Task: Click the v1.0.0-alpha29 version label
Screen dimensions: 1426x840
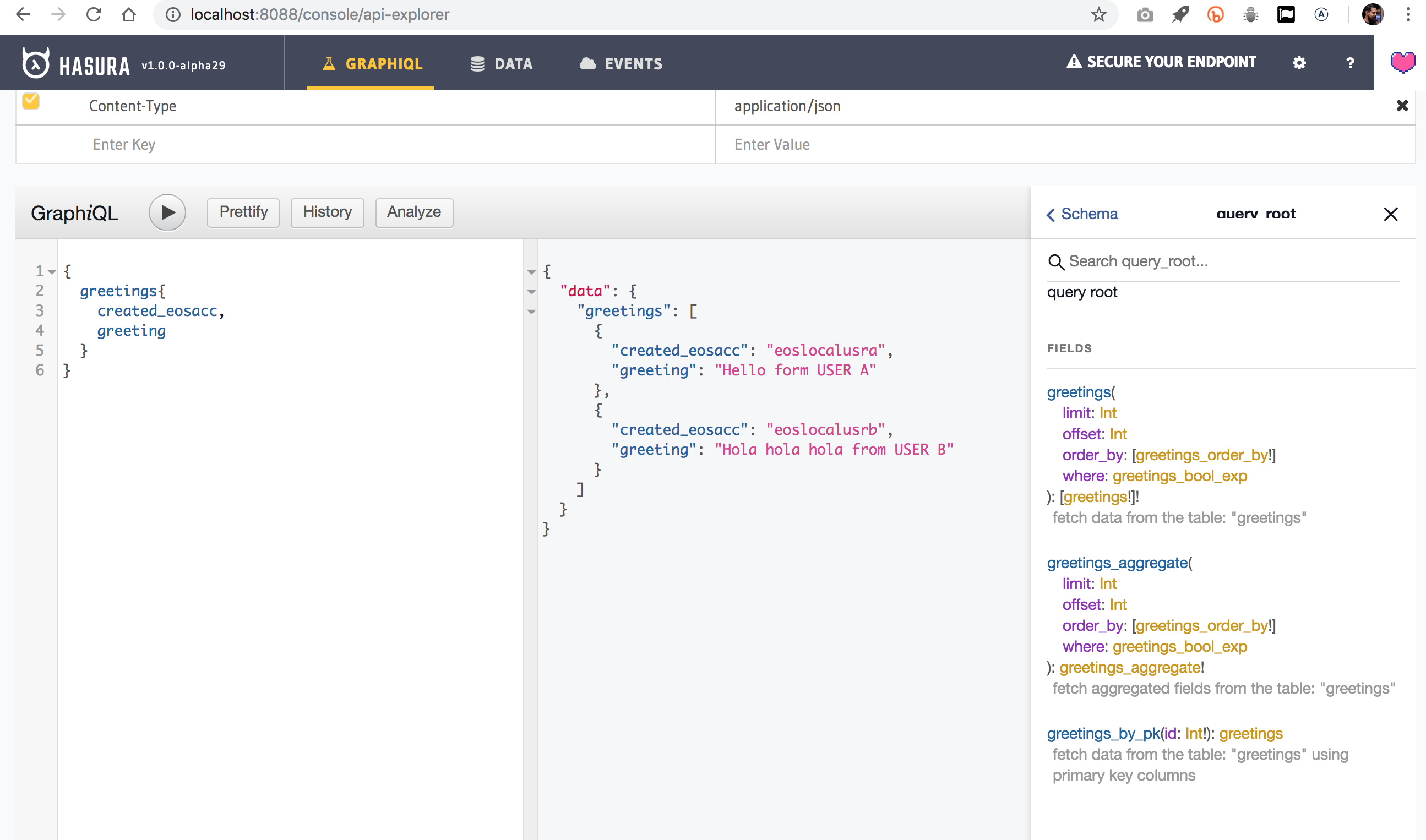Action: (x=183, y=66)
